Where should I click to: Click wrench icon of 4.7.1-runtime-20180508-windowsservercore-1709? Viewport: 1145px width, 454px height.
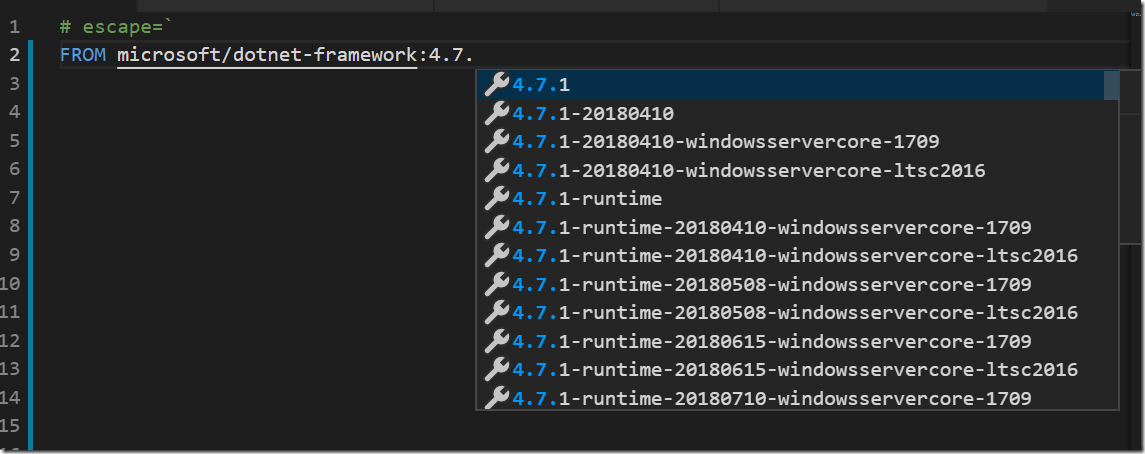(497, 284)
